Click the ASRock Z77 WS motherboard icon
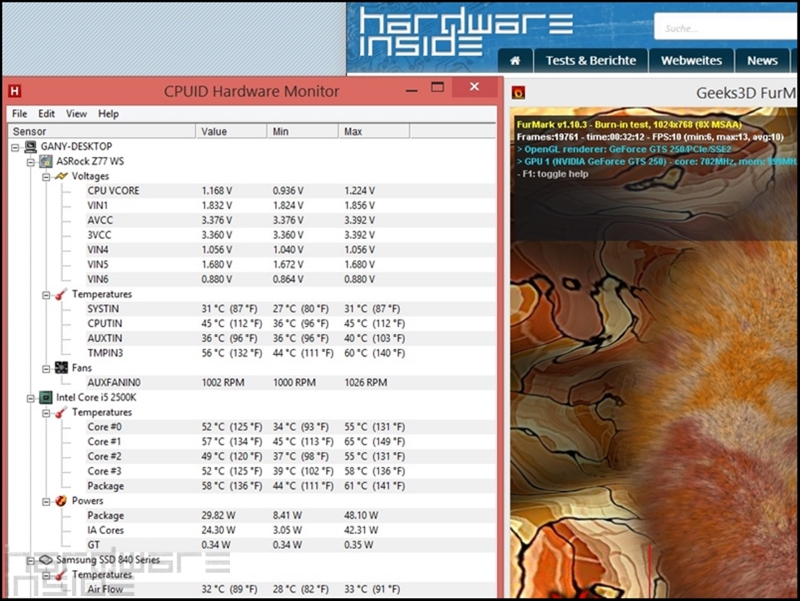The height and width of the screenshot is (601, 800). [x=45, y=161]
